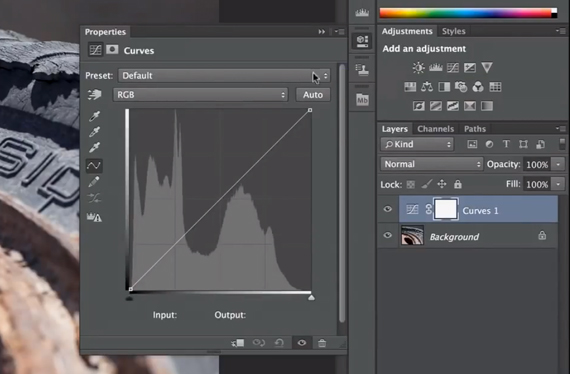
Task: Open the Adjustments panel flyout menu
Action: point(561,31)
